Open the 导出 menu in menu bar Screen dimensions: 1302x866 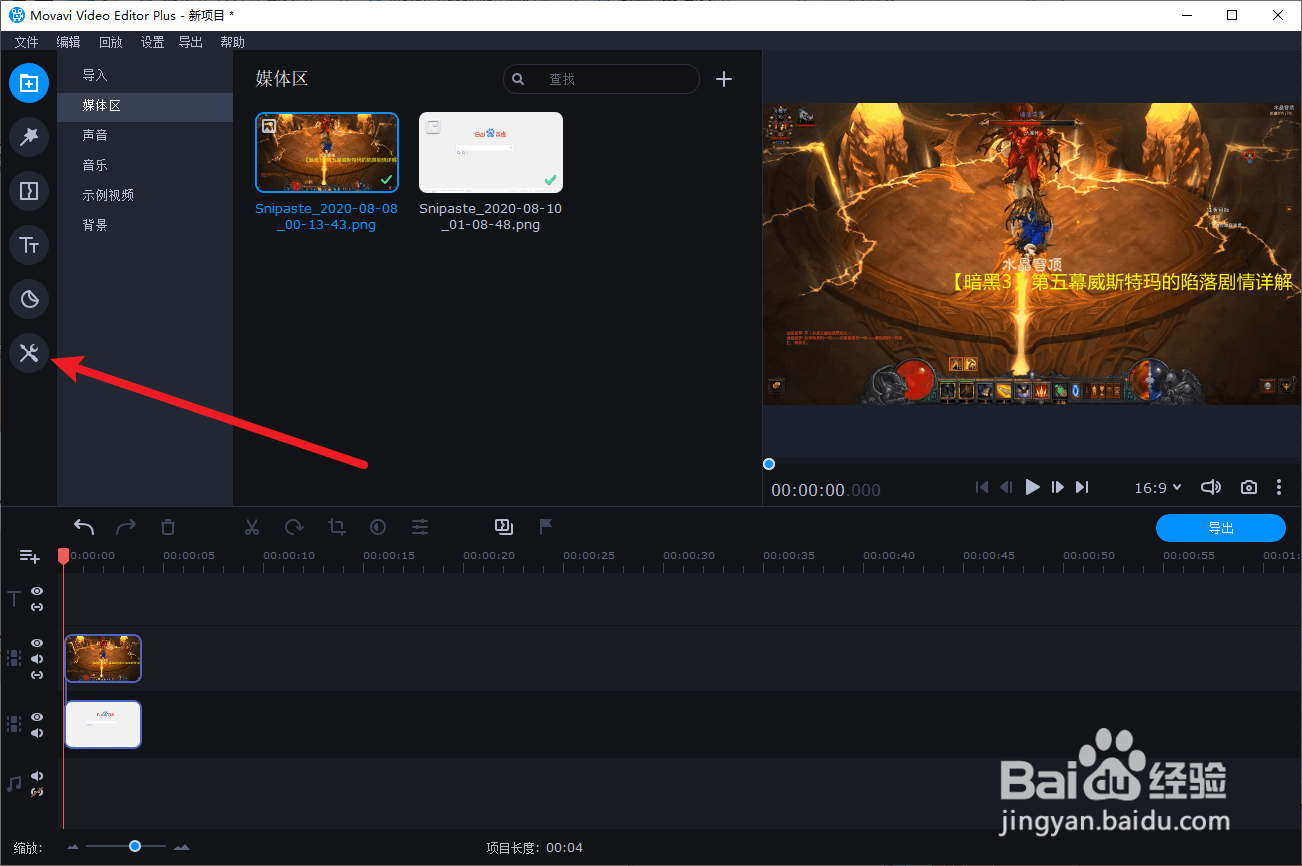coord(190,42)
